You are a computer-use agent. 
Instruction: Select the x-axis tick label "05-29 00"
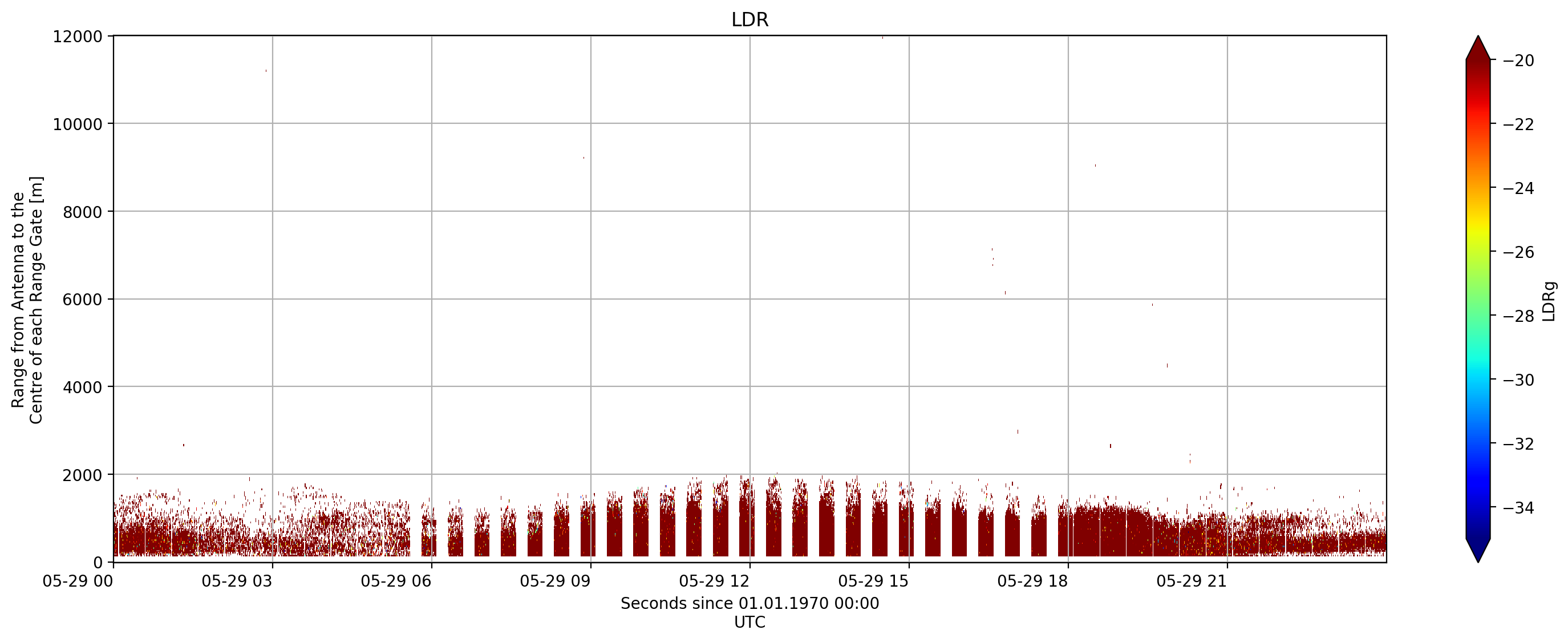tap(78, 581)
